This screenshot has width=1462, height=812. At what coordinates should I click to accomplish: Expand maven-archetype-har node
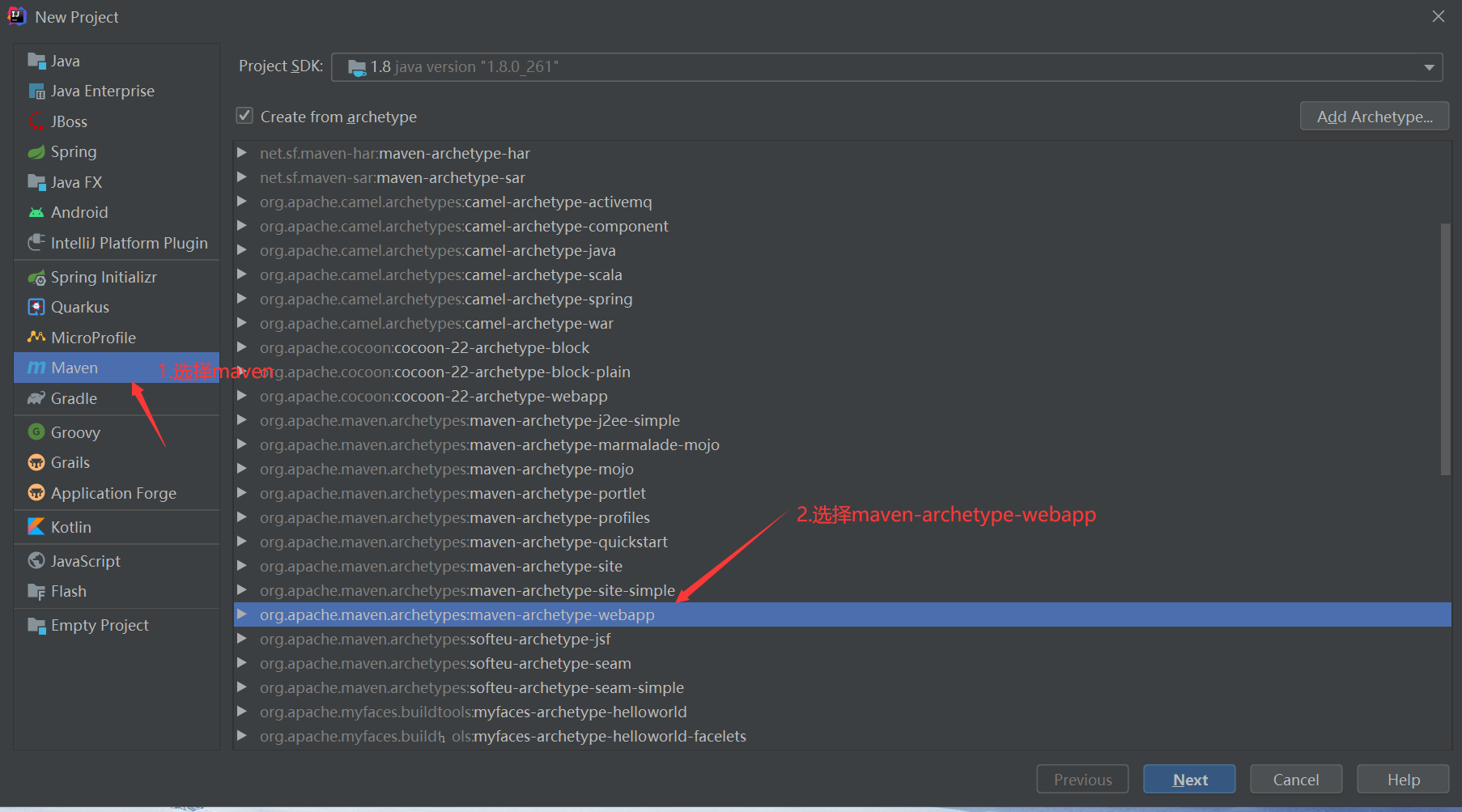(x=241, y=153)
